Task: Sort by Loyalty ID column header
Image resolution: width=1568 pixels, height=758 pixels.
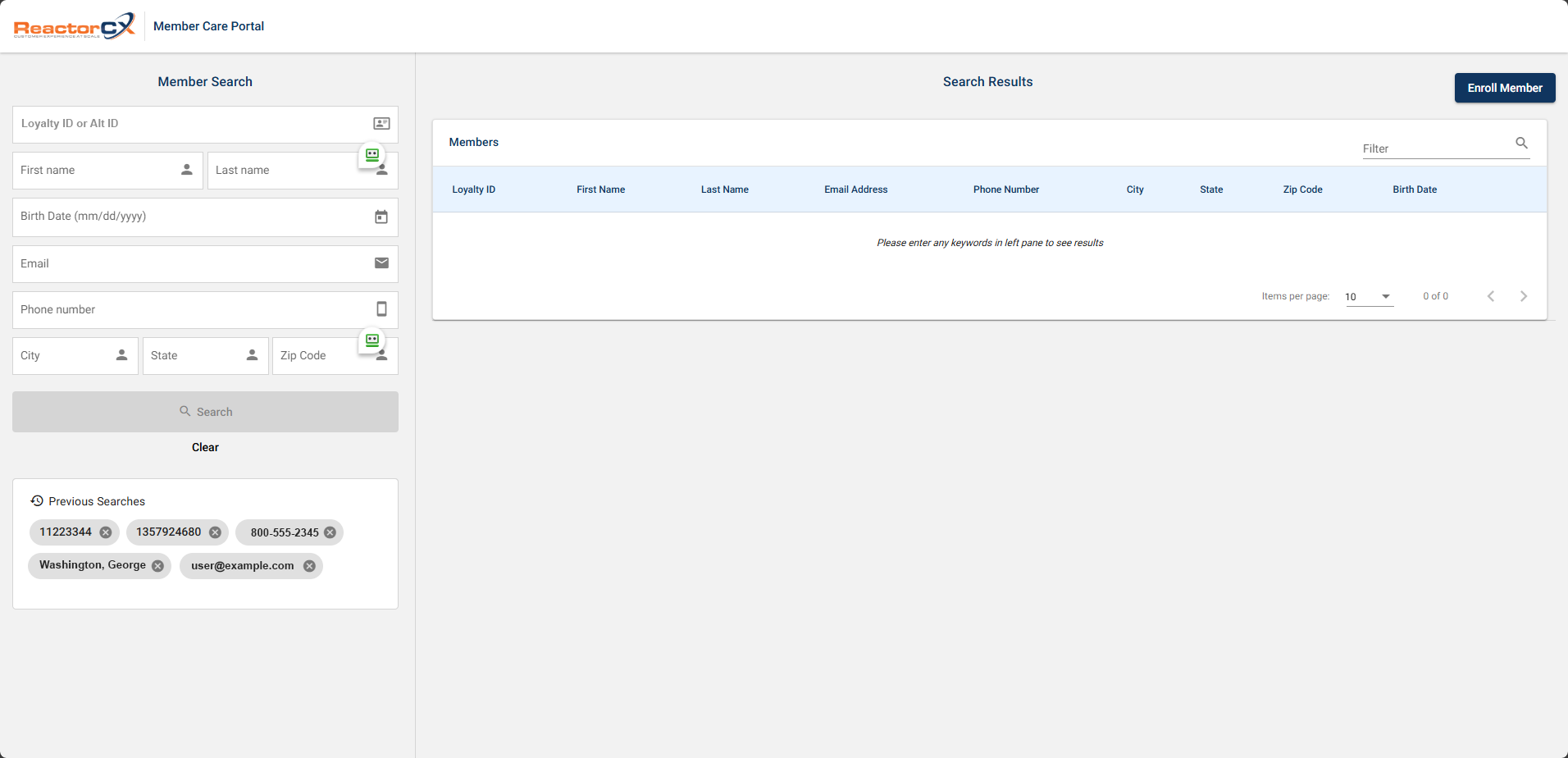Action: (x=473, y=189)
